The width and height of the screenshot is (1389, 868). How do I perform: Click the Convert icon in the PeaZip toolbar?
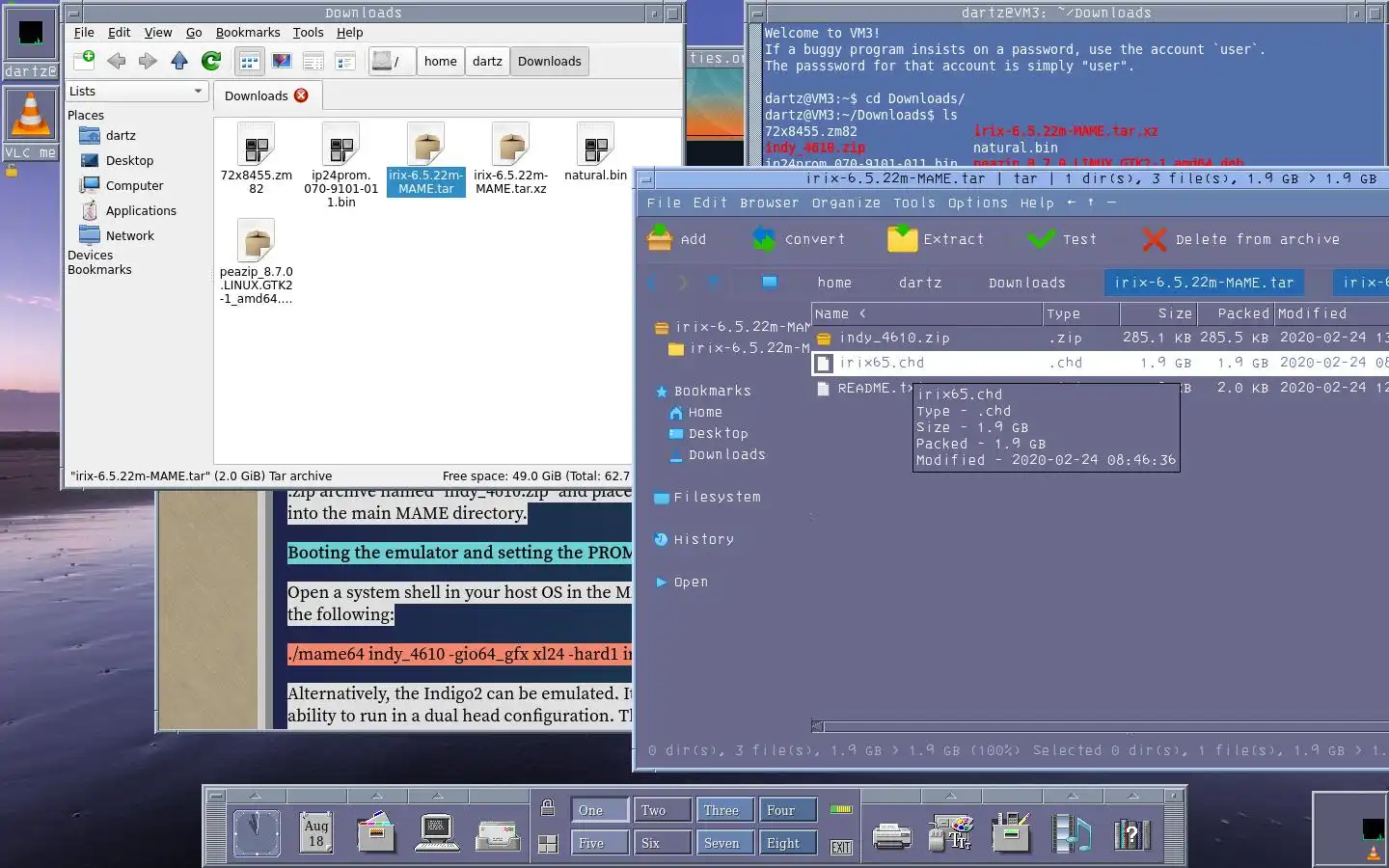[x=764, y=238]
